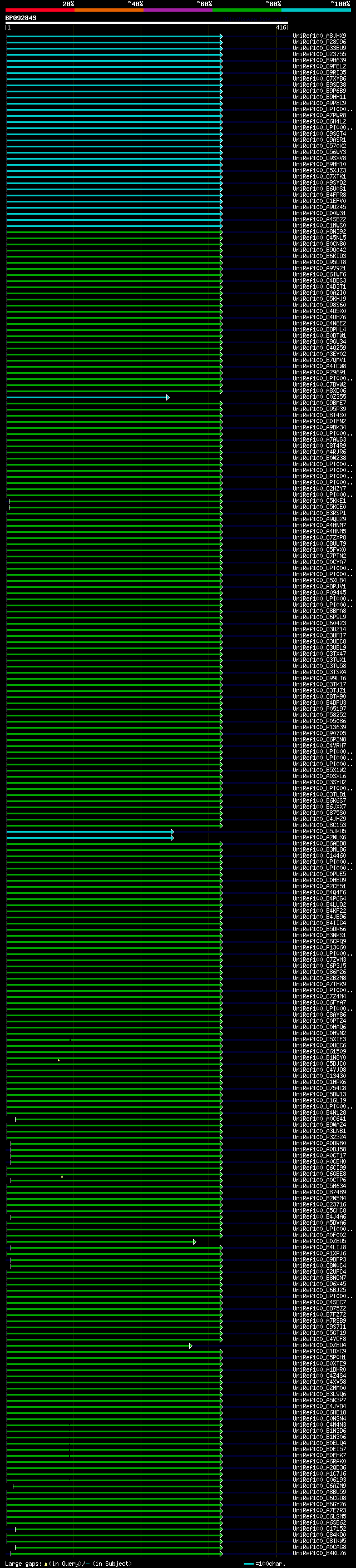Select the UniRef100_Q2HZY7 label
This screenshot has height=1568, width=356.
[x=319, y=488]
